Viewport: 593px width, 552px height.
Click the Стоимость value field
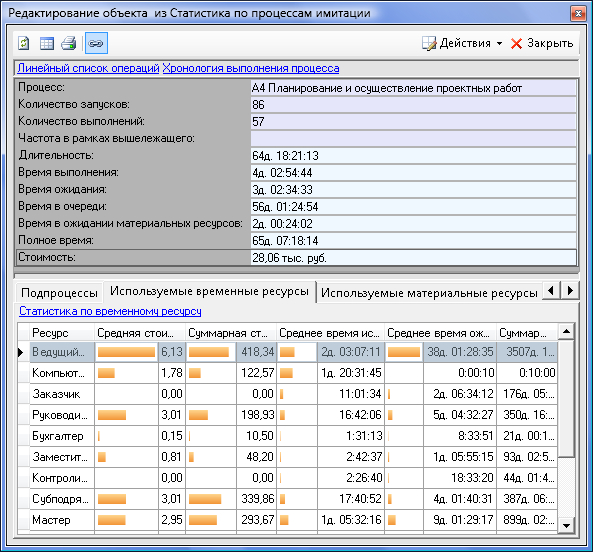click(413, 258)
